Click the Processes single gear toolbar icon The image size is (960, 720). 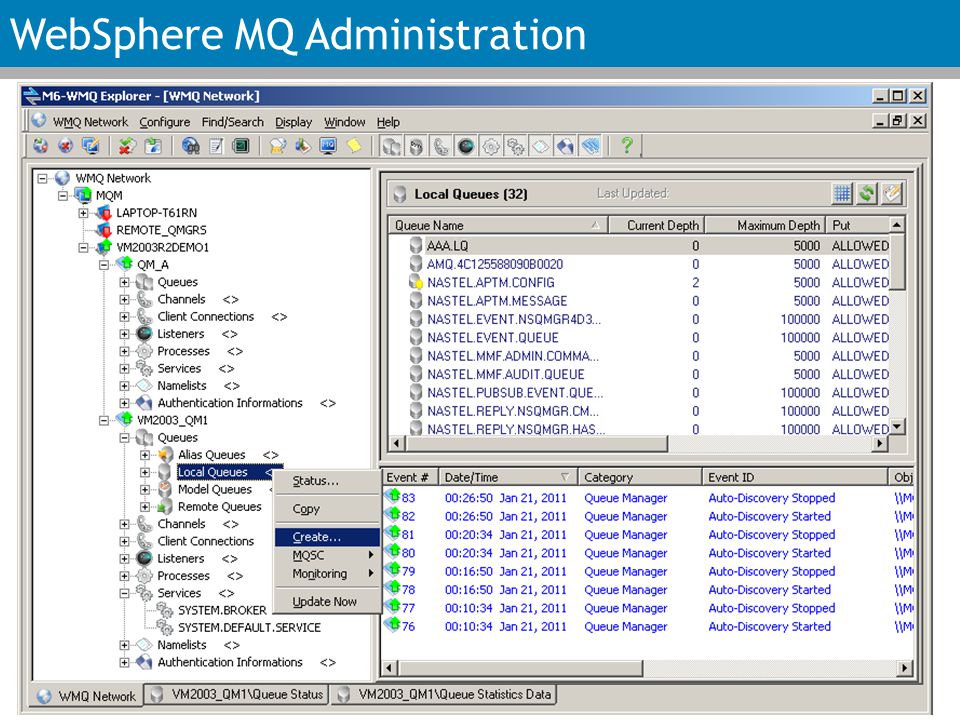[x=491, y=146]
